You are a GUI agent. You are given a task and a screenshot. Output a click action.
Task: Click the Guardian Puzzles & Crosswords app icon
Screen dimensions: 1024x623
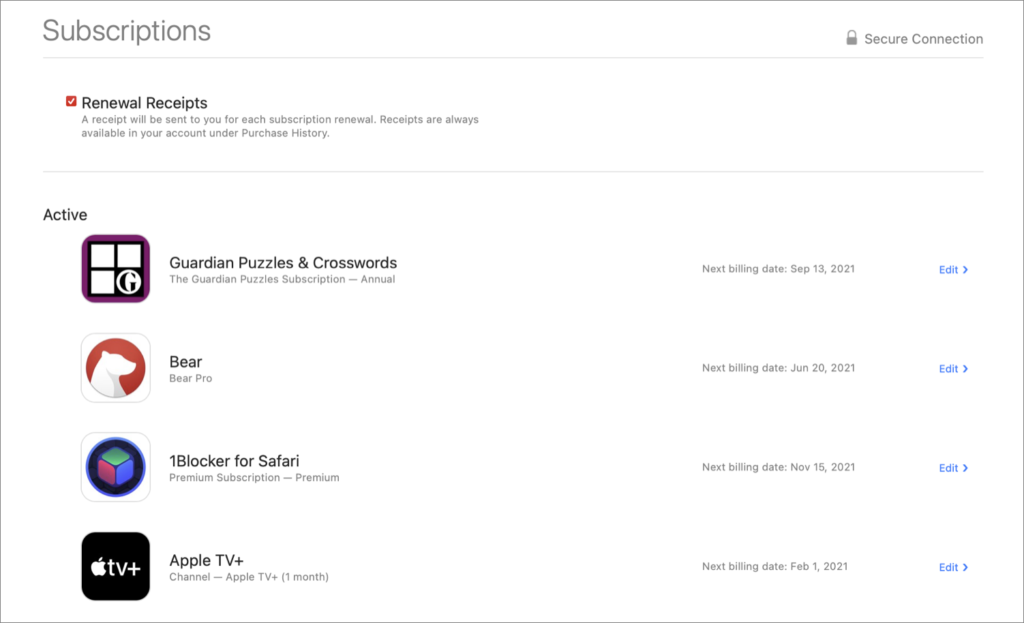coord(115,268)
